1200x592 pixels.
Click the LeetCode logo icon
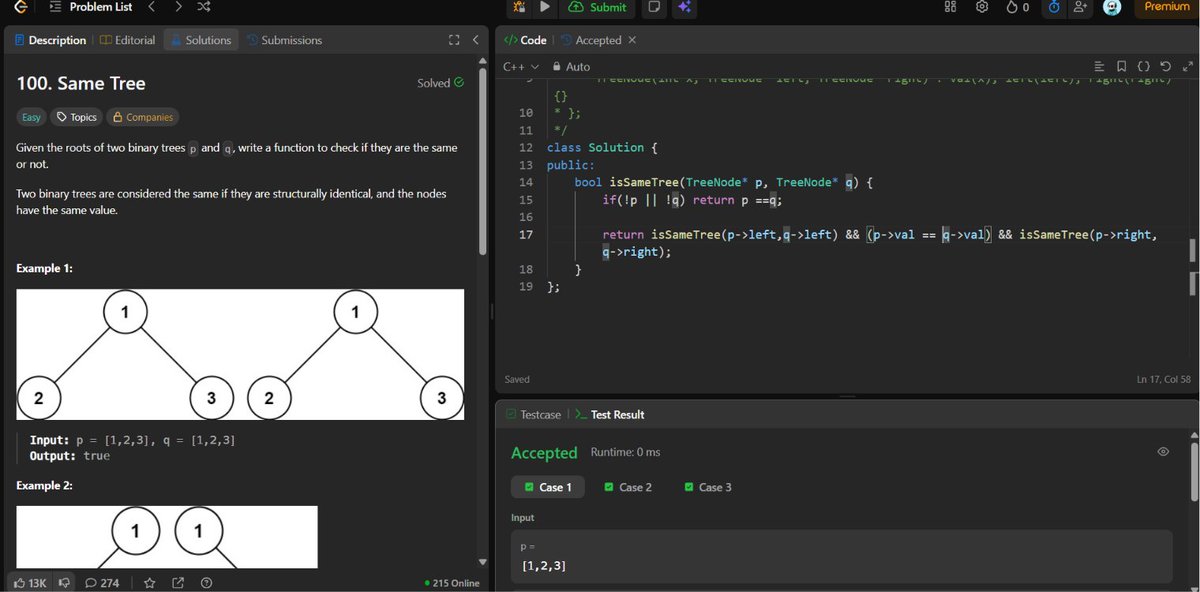(x=19, y=7)
